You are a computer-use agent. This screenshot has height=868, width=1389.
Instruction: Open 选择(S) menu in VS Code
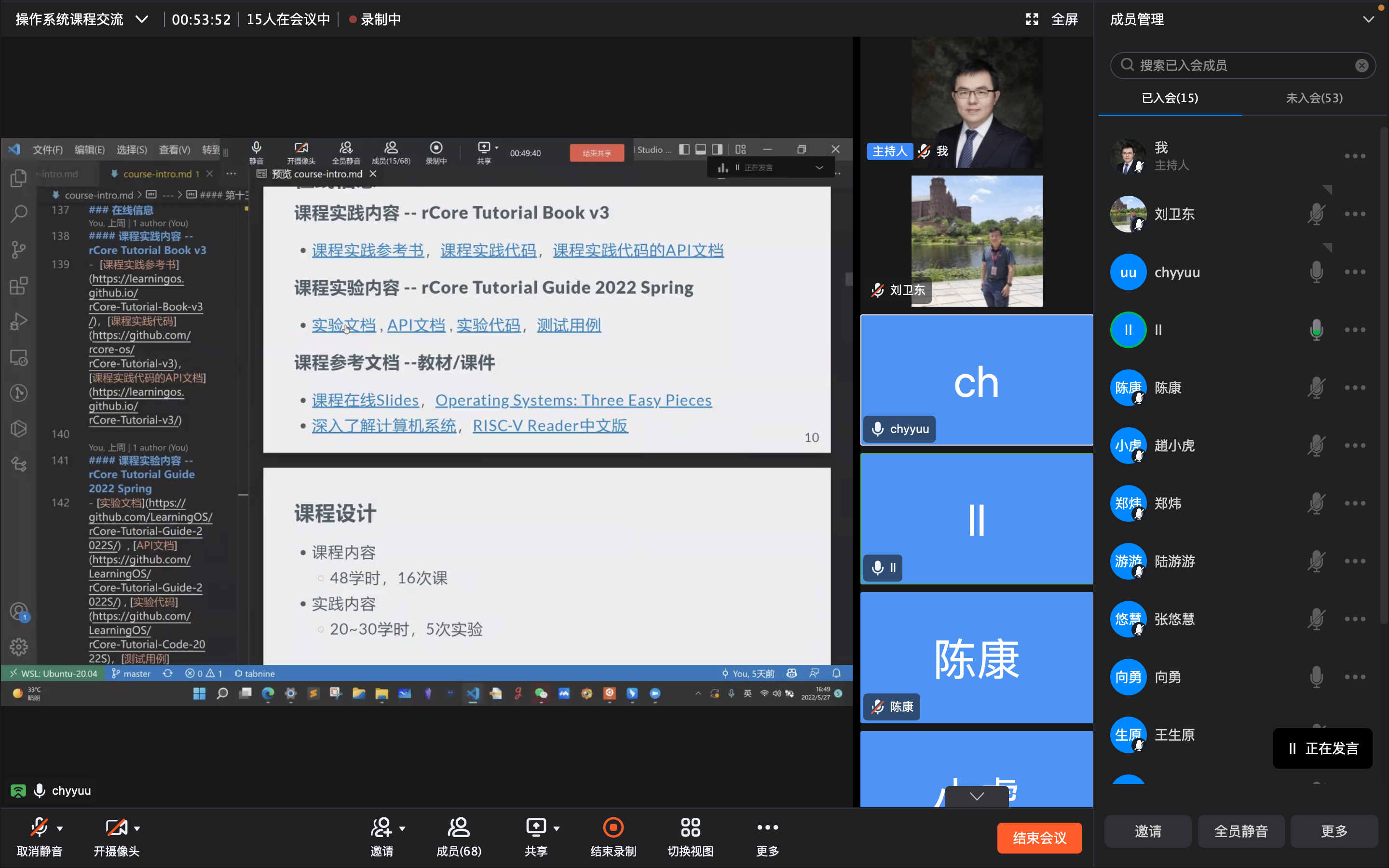tap(132, 150)
